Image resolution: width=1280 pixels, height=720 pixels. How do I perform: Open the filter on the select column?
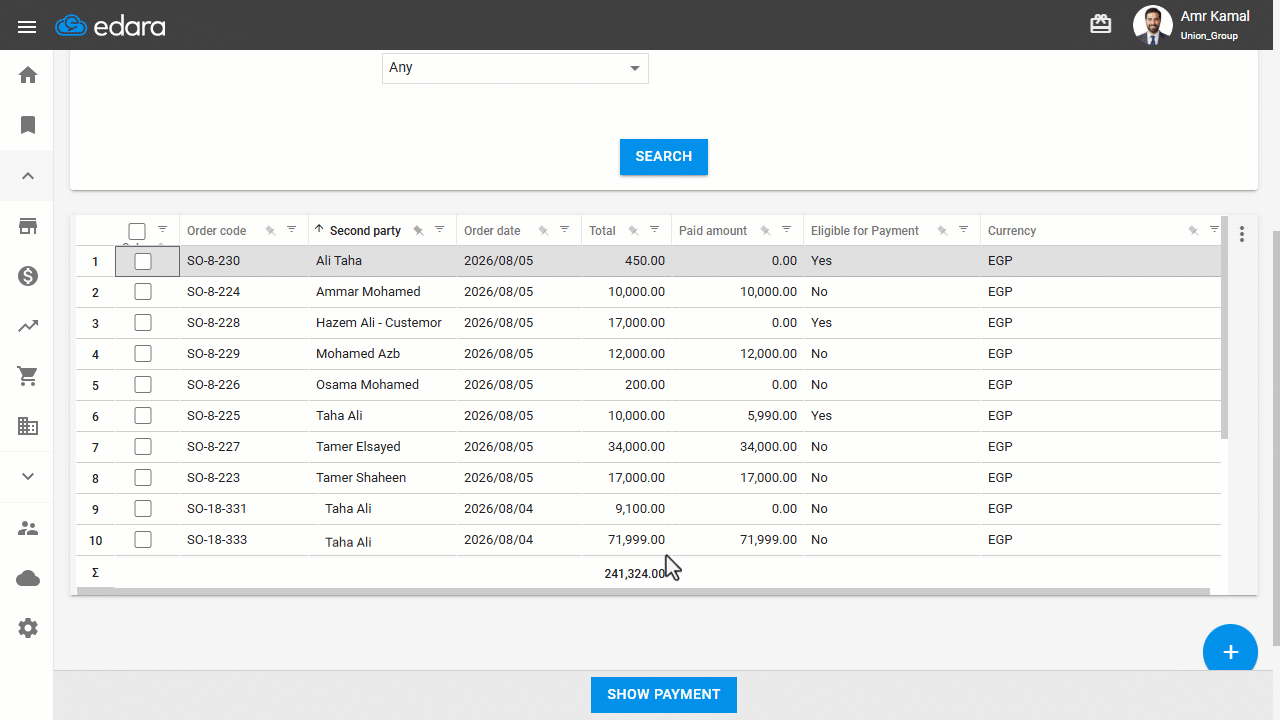(x=163, y=229)
